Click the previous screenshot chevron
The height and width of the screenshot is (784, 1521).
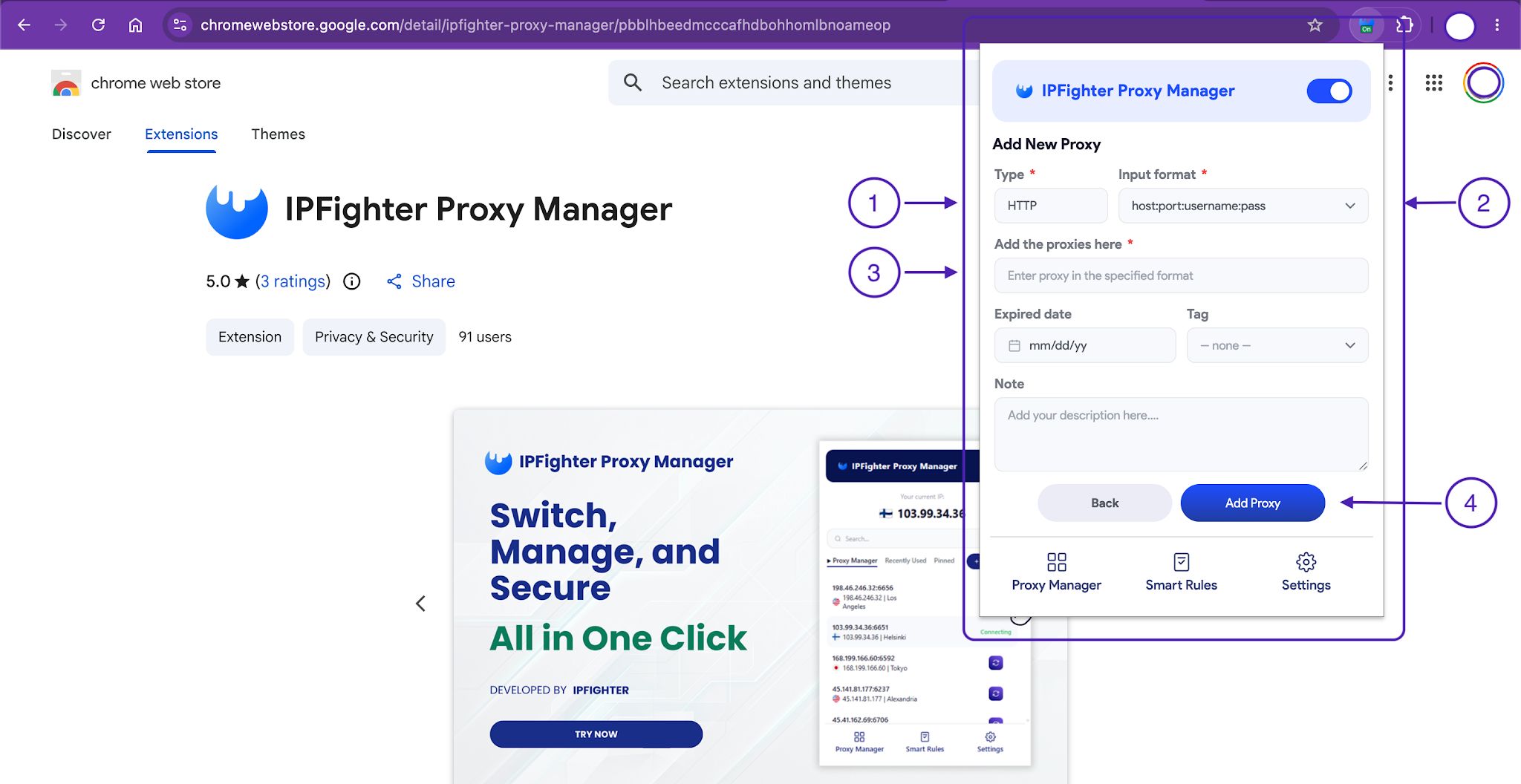(x=420, y=604)
